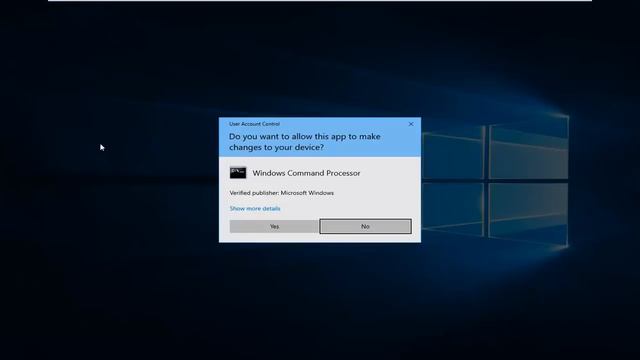The image size is (640, 360).
Task: Click the allow this app question heading
Action: [x=304, y=142]
